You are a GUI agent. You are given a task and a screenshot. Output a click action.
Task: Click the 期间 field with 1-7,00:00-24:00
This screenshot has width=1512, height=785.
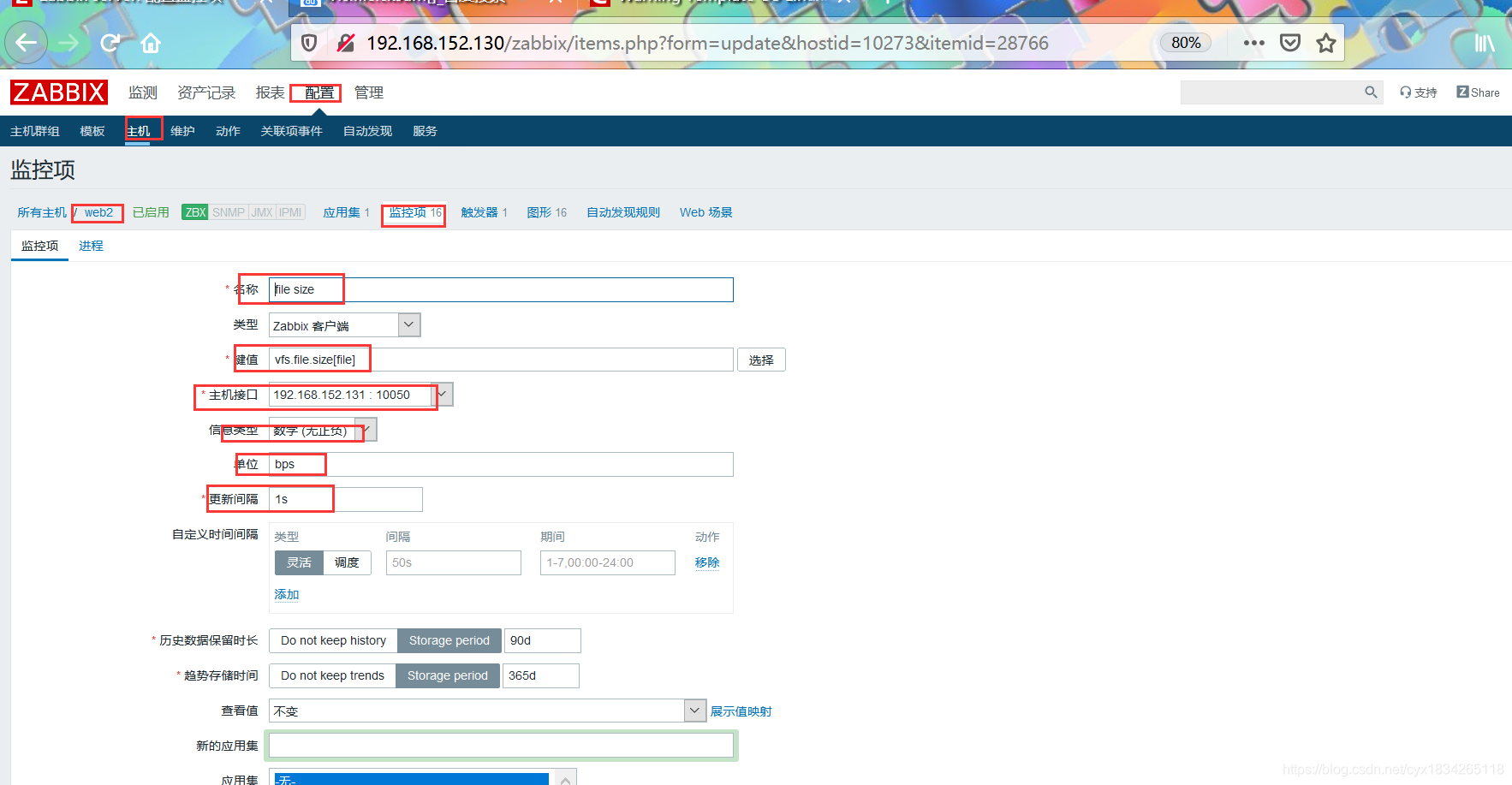coord(608,562)
